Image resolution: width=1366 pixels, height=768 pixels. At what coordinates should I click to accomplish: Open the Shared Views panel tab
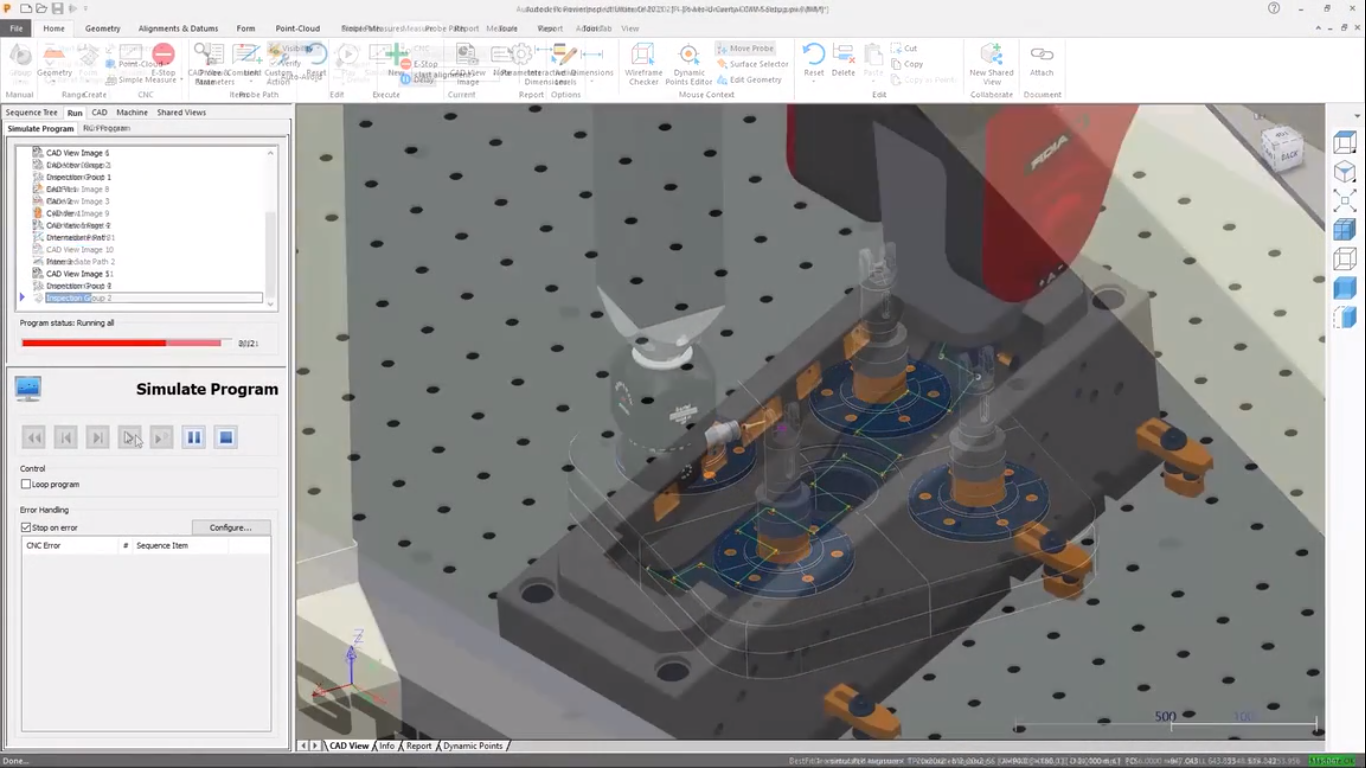tap(181, 112)
